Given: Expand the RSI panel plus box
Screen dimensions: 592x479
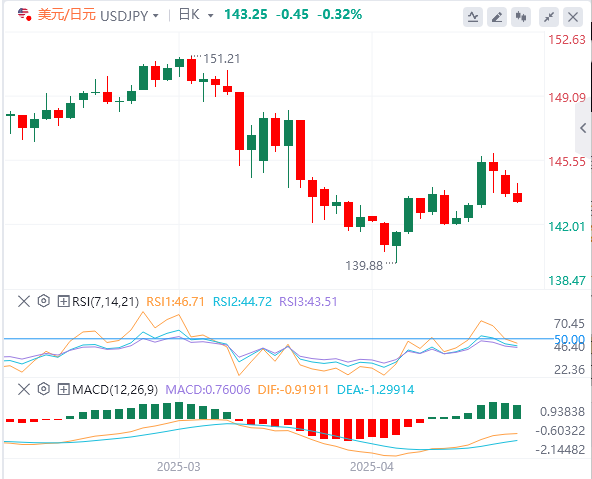Looking at the screenshot, I should tap(63, 301).
